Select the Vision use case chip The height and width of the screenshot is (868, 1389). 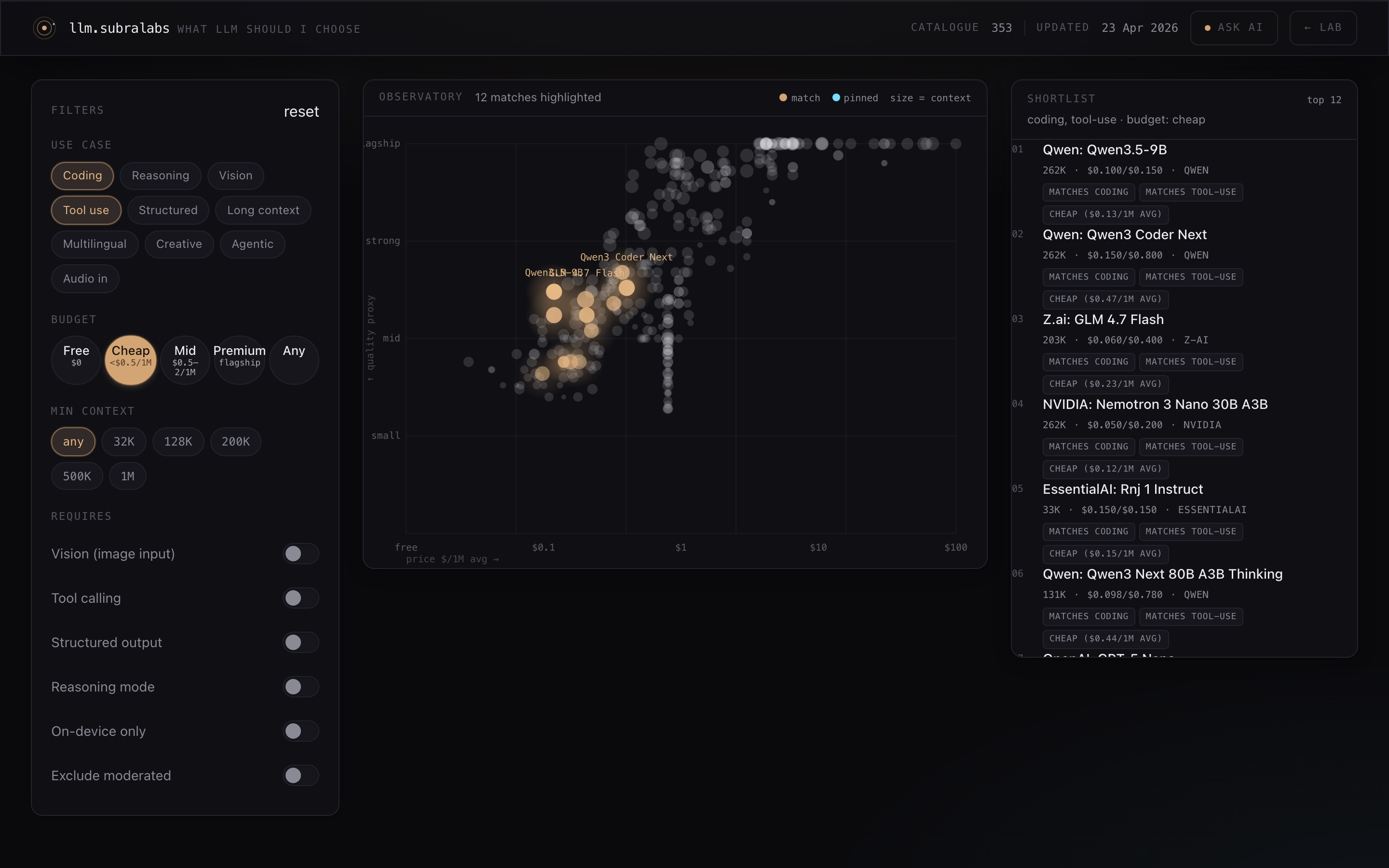click(x=235, y=176)
